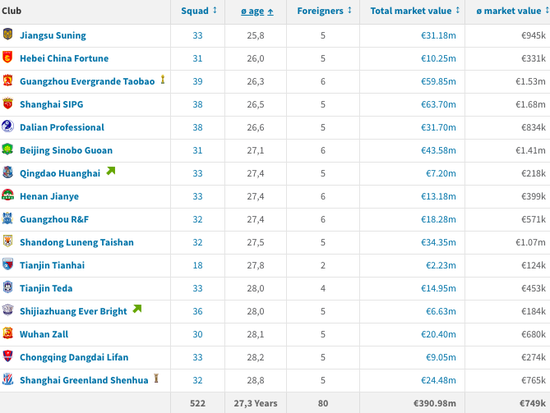Sort by average age column header
This screenshot has width=550, height=413.
pyautogui.click(x=257, y=12)
